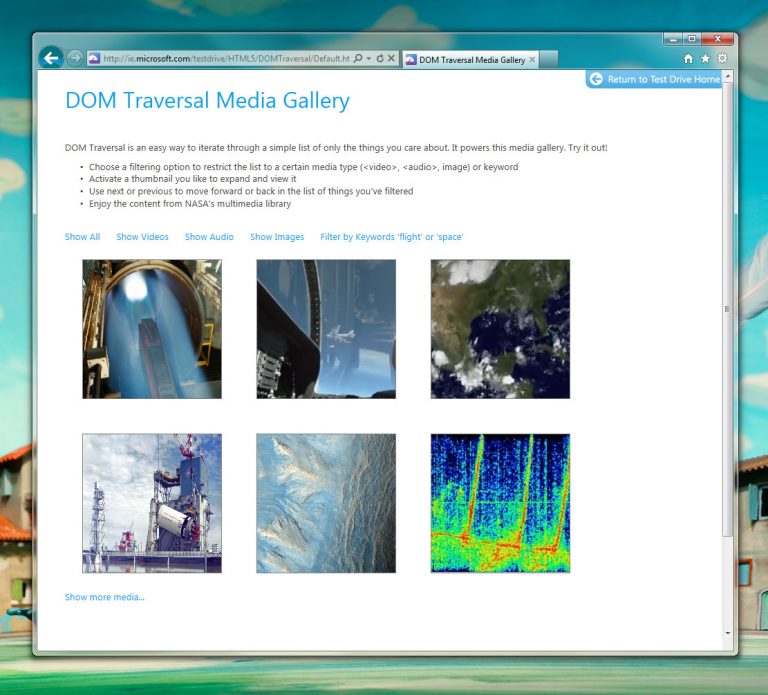Filter by Keywords 'flight' or 'space'
The image size is (768, 695).
391,237
